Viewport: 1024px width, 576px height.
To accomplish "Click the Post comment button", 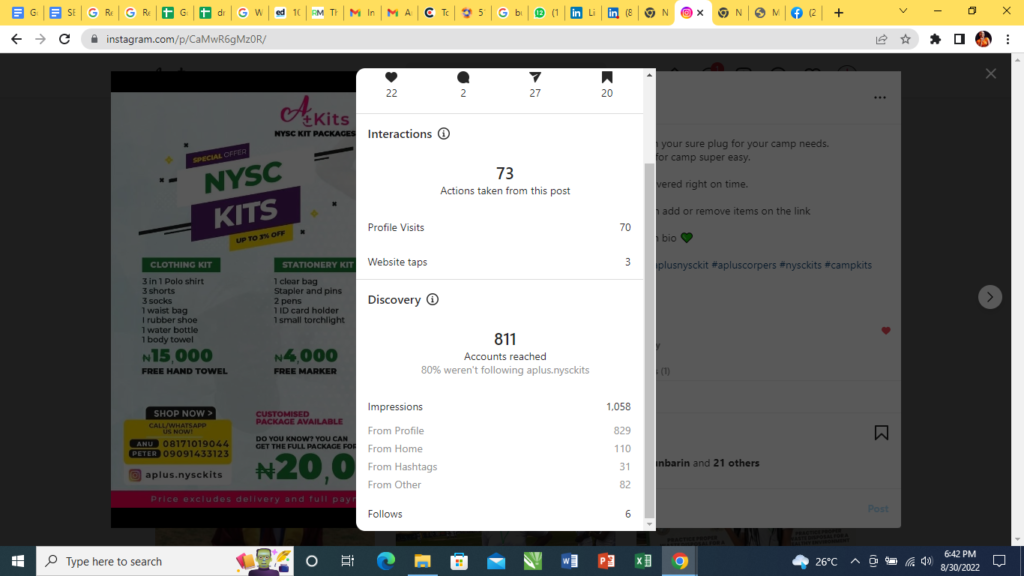I will point(878,508).
